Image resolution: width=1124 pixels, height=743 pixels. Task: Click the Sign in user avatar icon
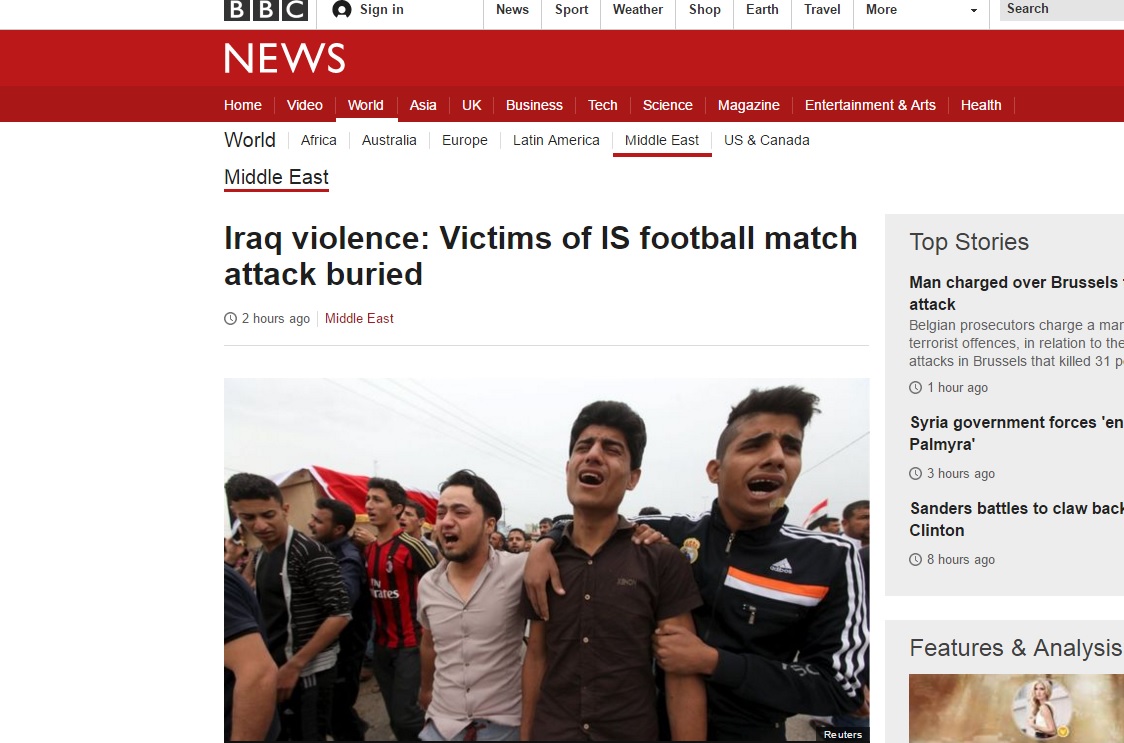click(342, 9)
